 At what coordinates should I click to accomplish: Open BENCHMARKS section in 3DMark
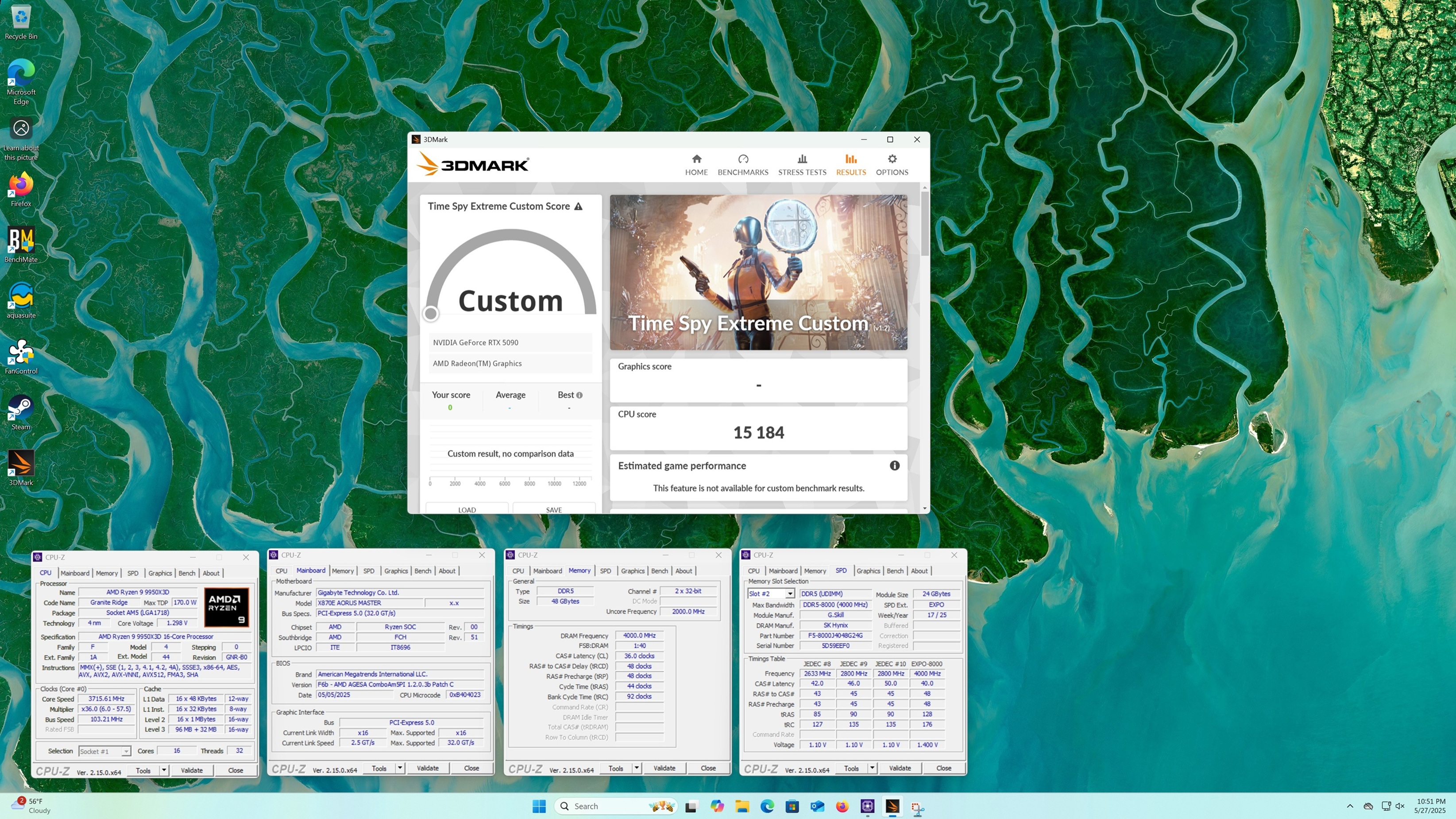pyautogui.click(x=743, y=165)
